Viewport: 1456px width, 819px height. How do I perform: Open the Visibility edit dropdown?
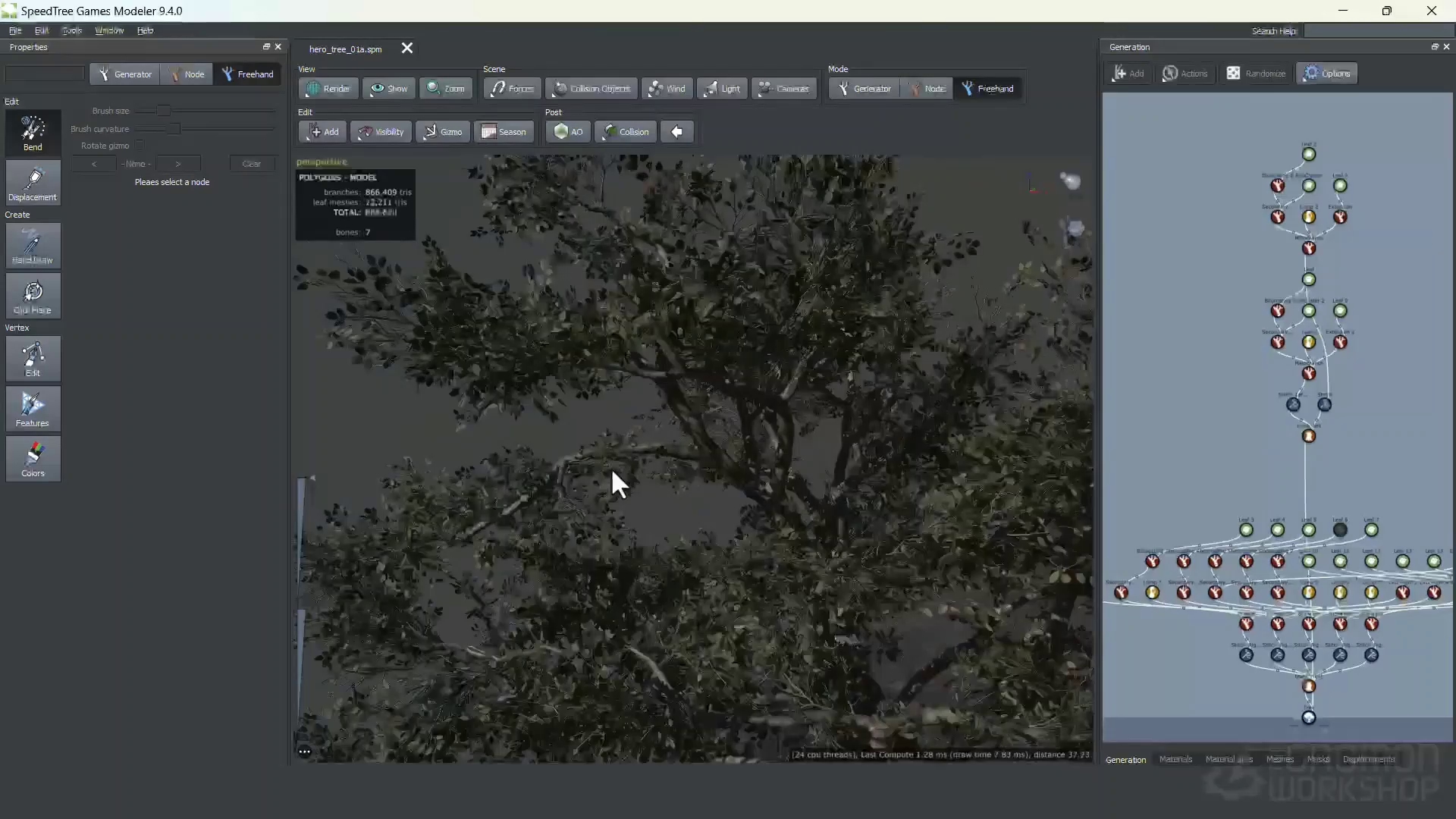381,132
